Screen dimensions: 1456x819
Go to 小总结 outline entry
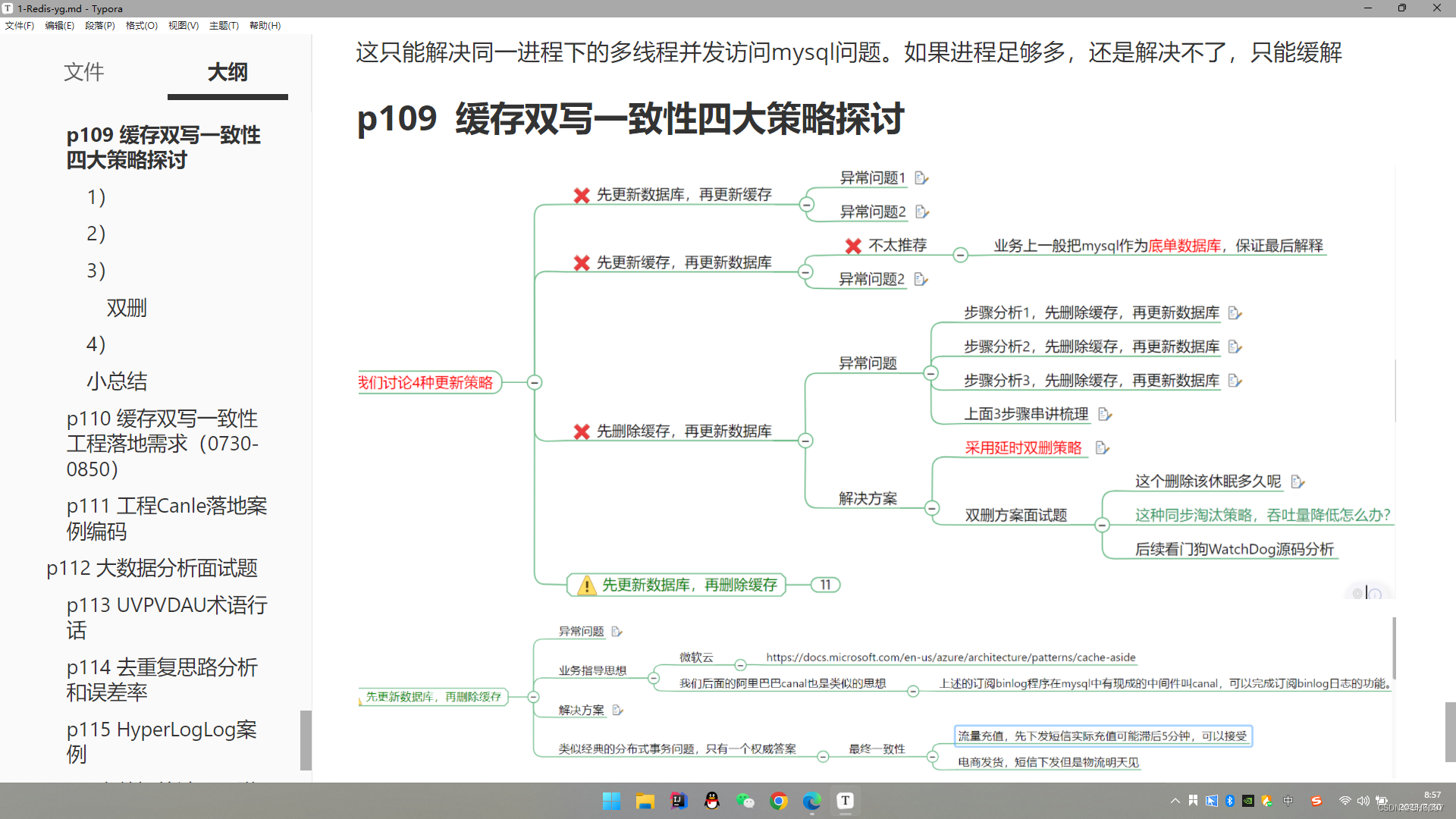117,381
